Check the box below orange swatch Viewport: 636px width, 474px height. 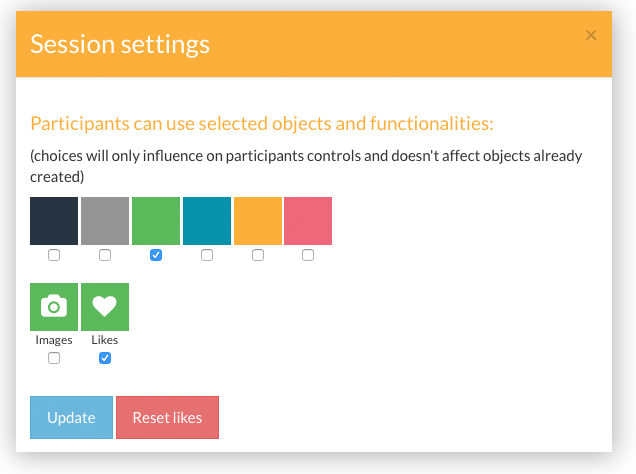point(258,255)
